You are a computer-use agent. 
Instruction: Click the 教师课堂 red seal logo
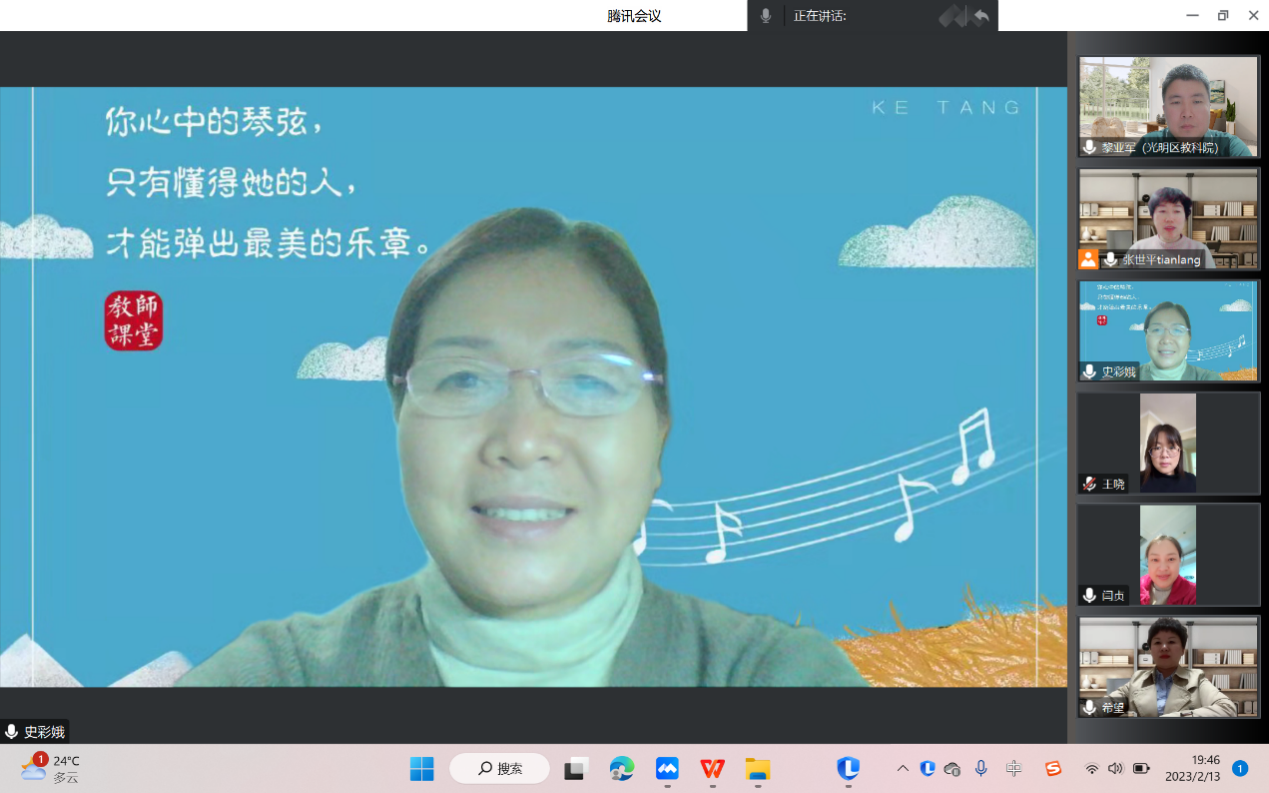pyautogui.click(x=133, y=322)
